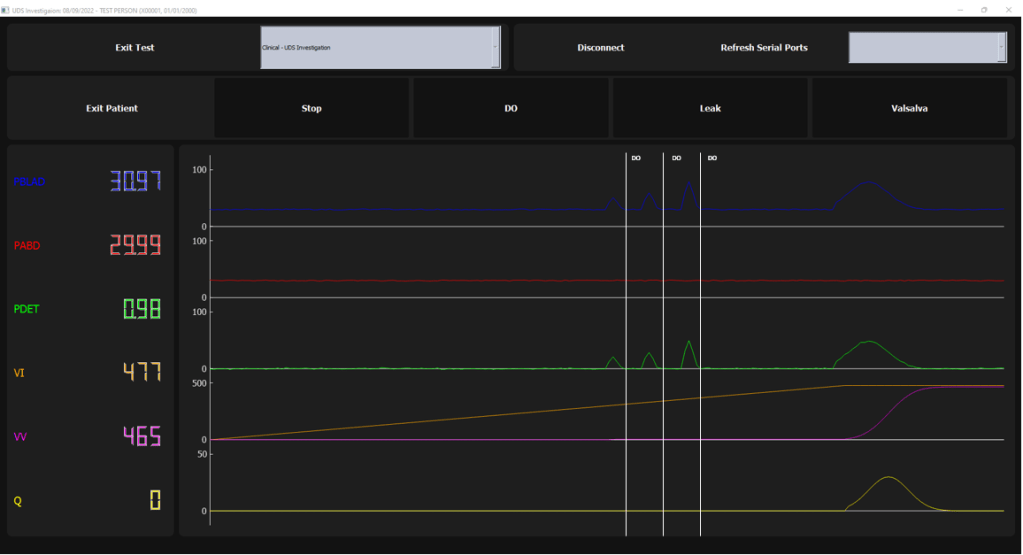Click the green PDET value 0.98
1023x555 pixels.
click(141, 309)
